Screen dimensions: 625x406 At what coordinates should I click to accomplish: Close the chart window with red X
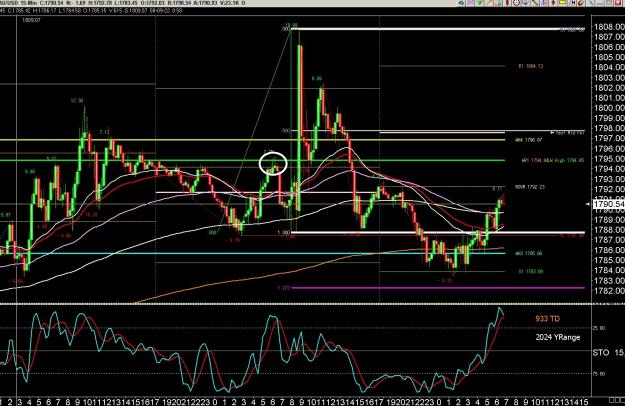click(620, 2)
